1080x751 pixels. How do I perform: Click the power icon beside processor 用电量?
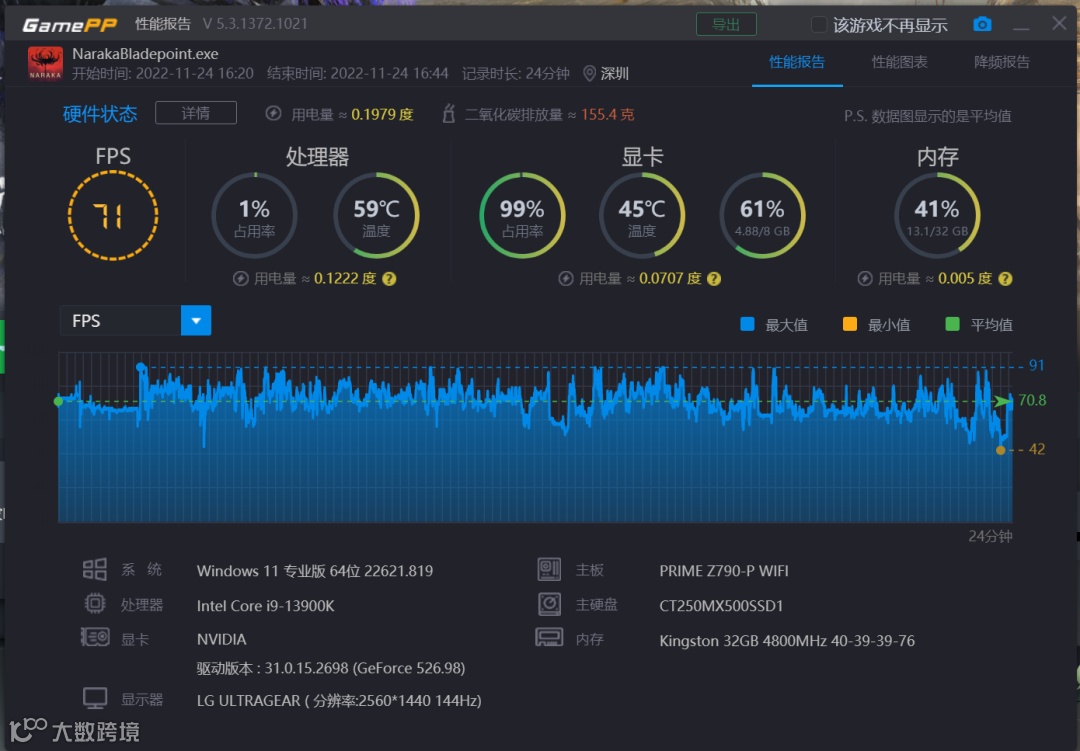240,279
